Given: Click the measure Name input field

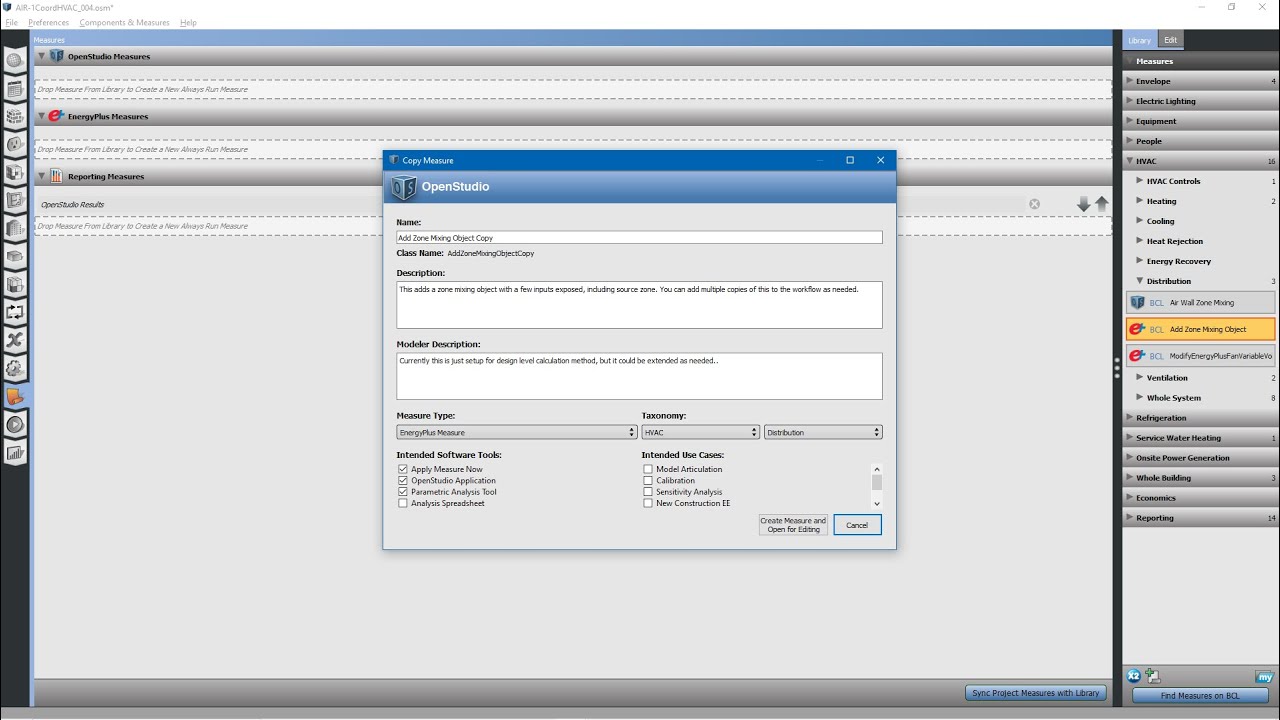Looking at the screenshot, I should pyautogui.click(x=639, y=238).
